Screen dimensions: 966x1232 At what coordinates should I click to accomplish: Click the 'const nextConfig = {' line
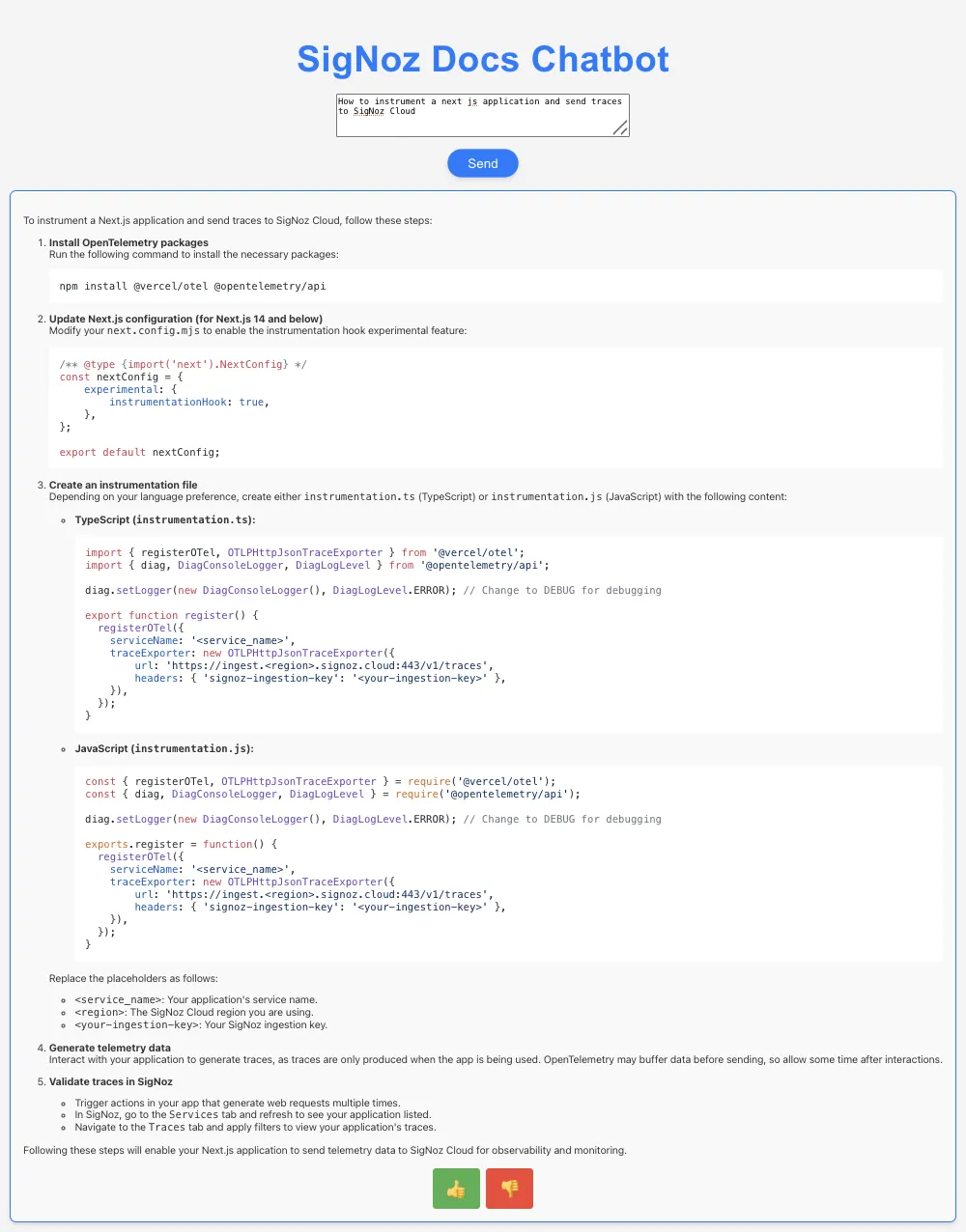coord(122,377)
